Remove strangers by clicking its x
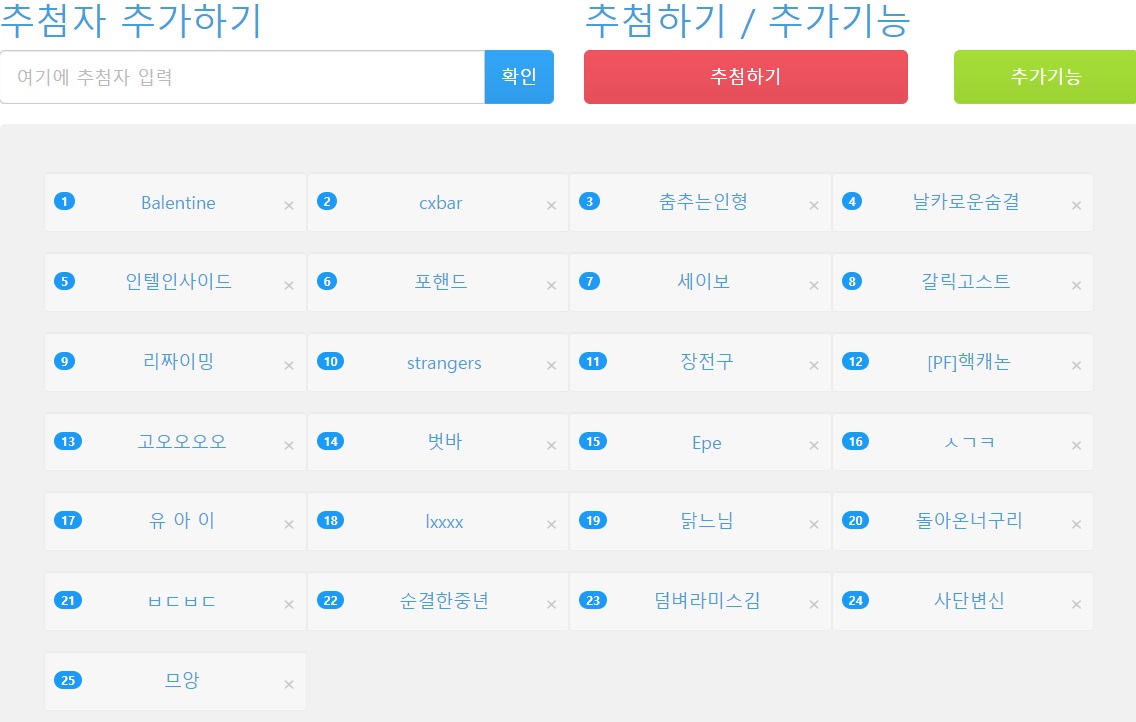The width and height of the screenshot is (1136, 722). (x=551, y=366)
